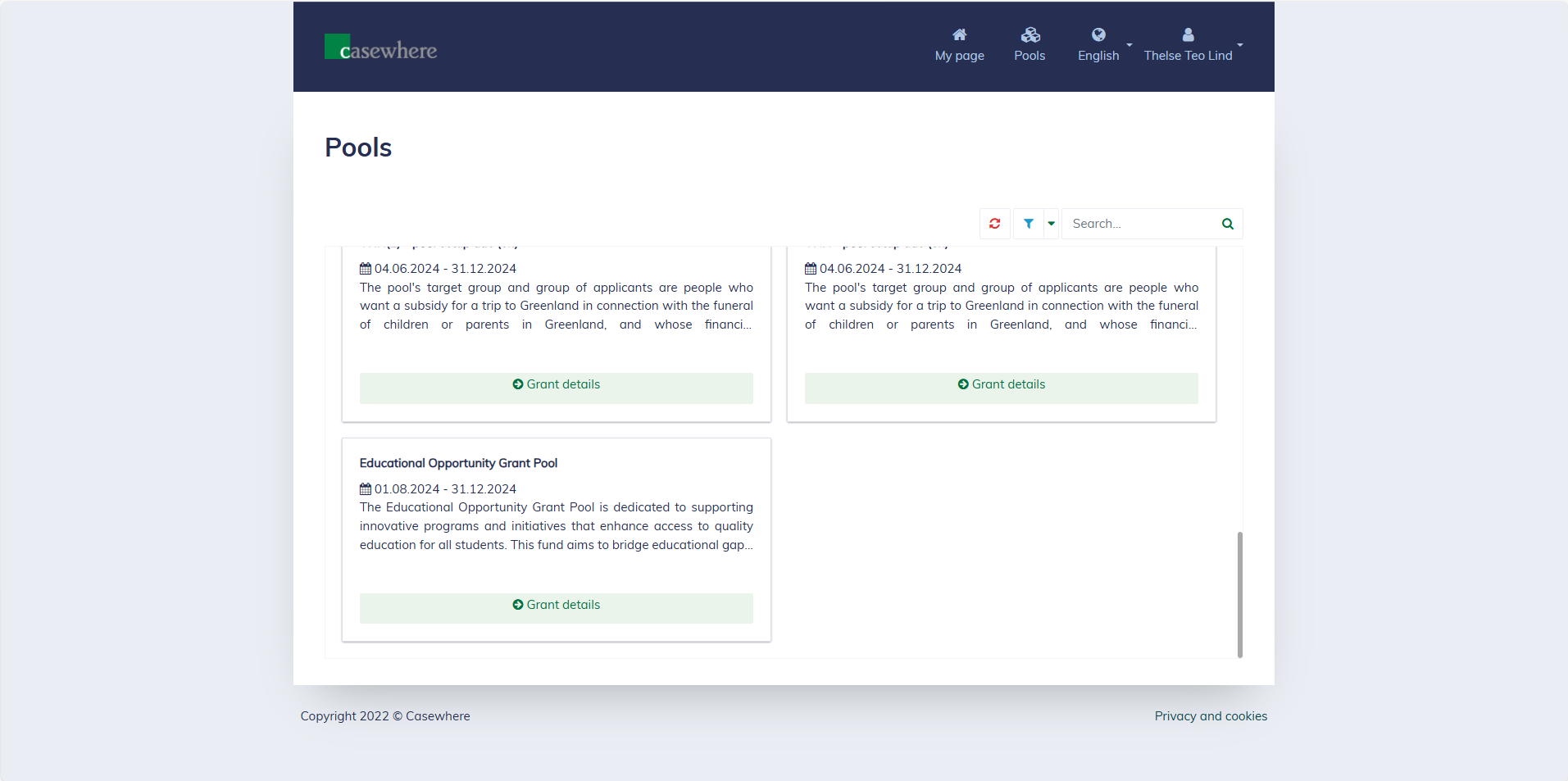1568x781 pixels.
Task: Open the English language dropdown
Action: coord(1103,55)
